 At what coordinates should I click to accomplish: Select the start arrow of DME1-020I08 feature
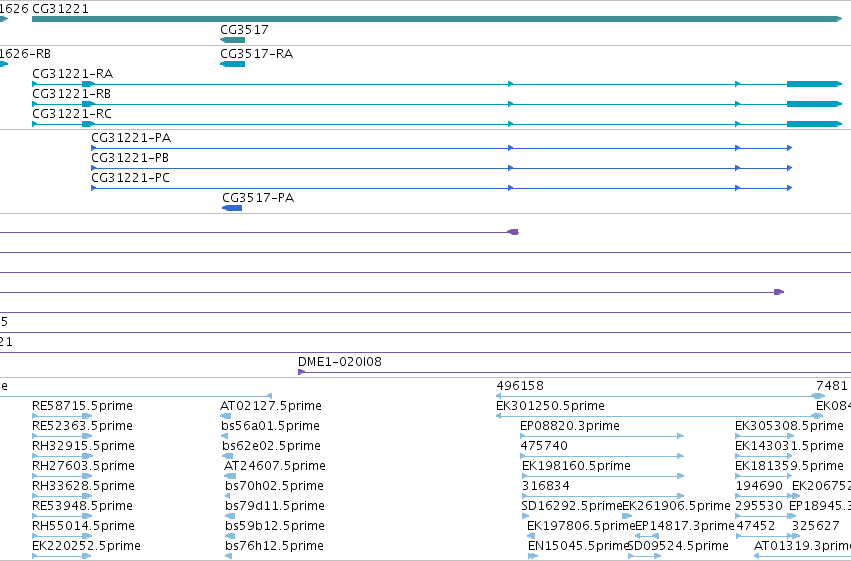(301, 372)
